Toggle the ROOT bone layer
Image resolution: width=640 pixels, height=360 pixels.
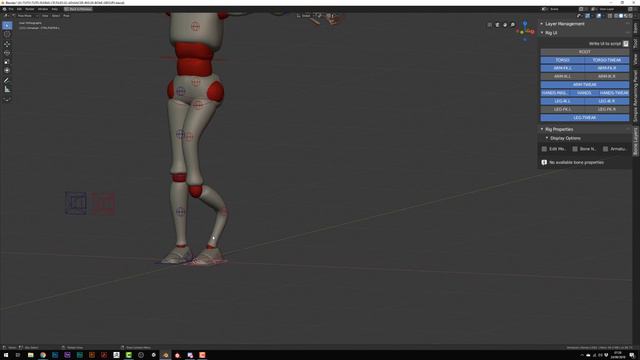pyautogui.click(x=584, y=52)
